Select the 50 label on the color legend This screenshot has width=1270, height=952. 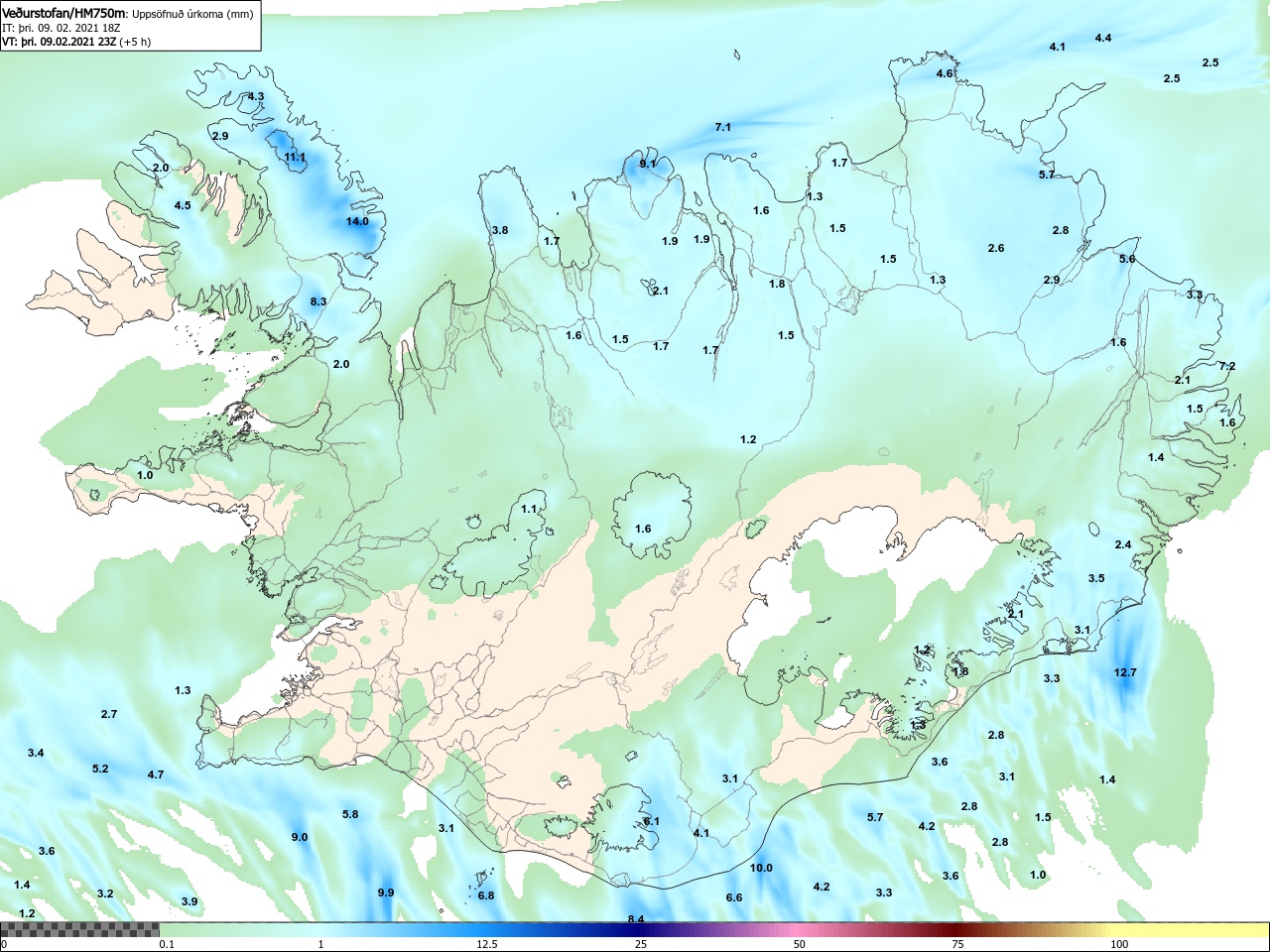point(800,944)
